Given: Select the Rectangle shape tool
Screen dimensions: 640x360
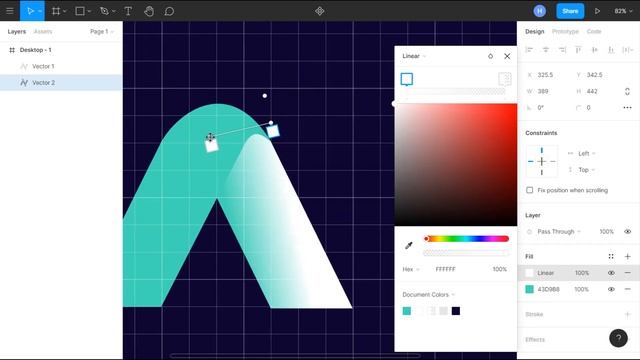Looking at the screenshot, I should (80, 11).
